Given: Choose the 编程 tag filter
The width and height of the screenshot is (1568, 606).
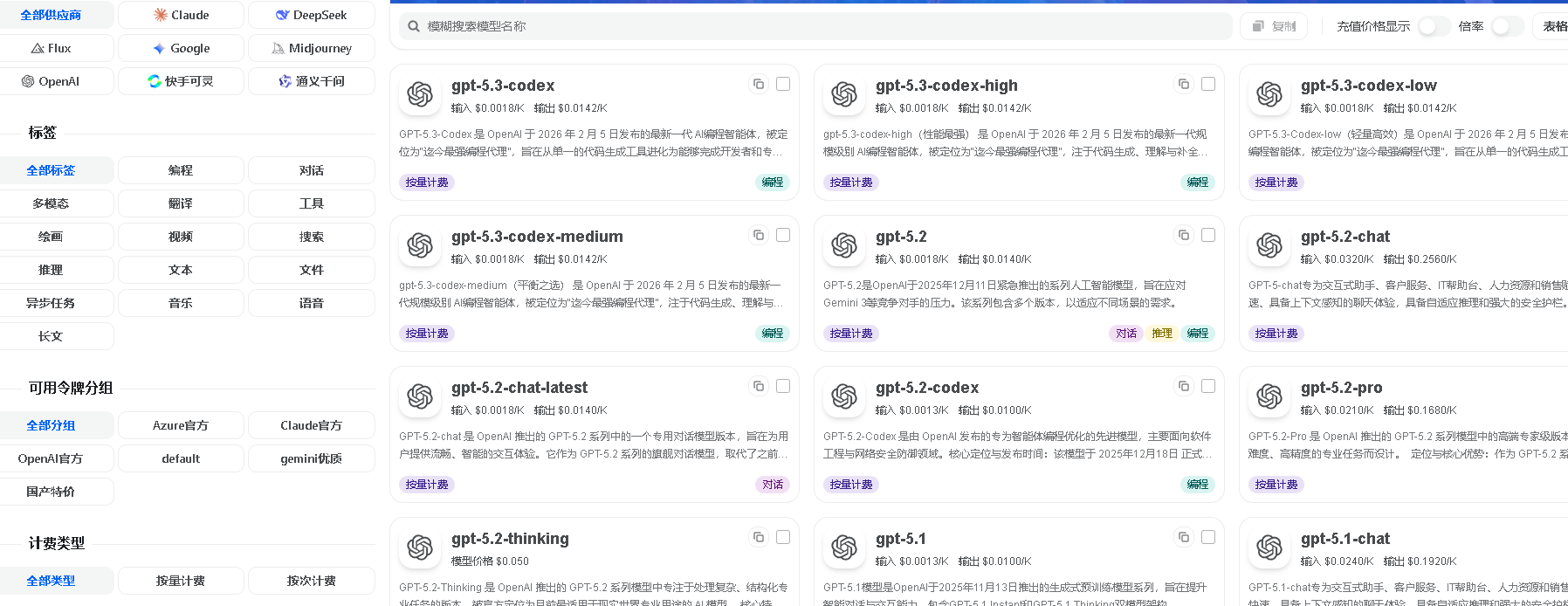Looking at the screenshot, I should tap(181, 170).
